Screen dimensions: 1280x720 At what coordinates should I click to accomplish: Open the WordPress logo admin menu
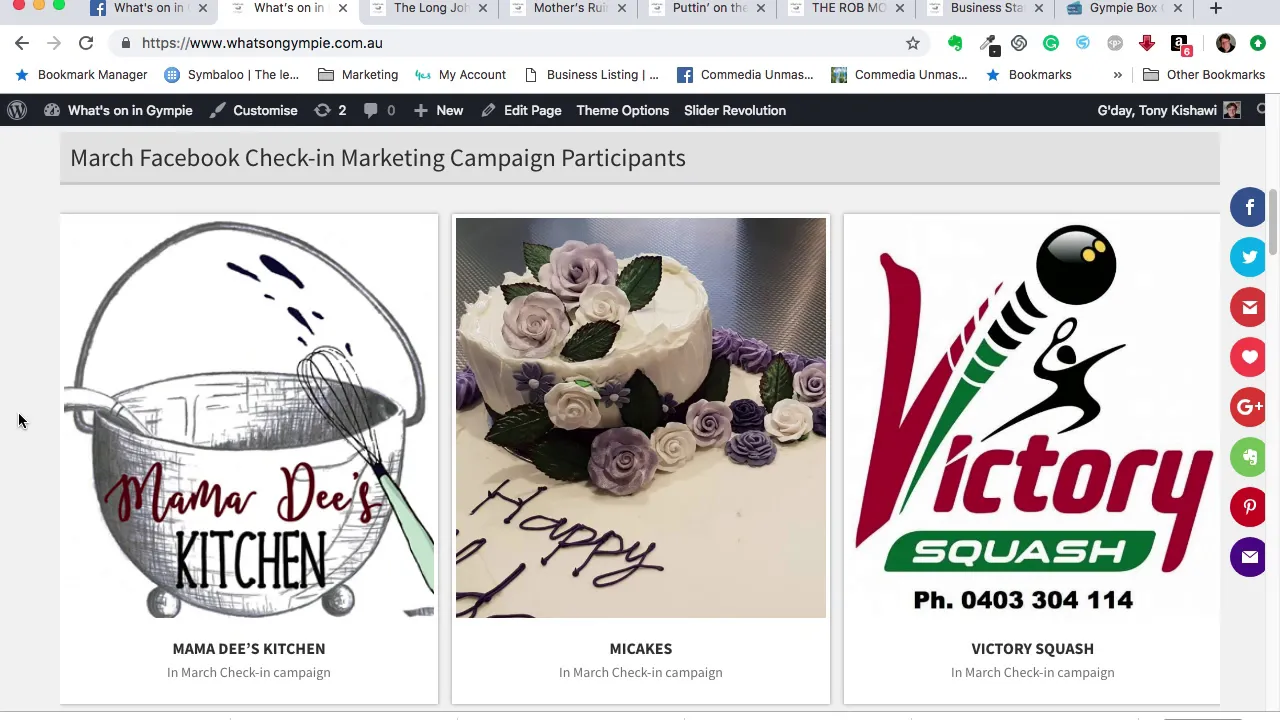[16, 110]
